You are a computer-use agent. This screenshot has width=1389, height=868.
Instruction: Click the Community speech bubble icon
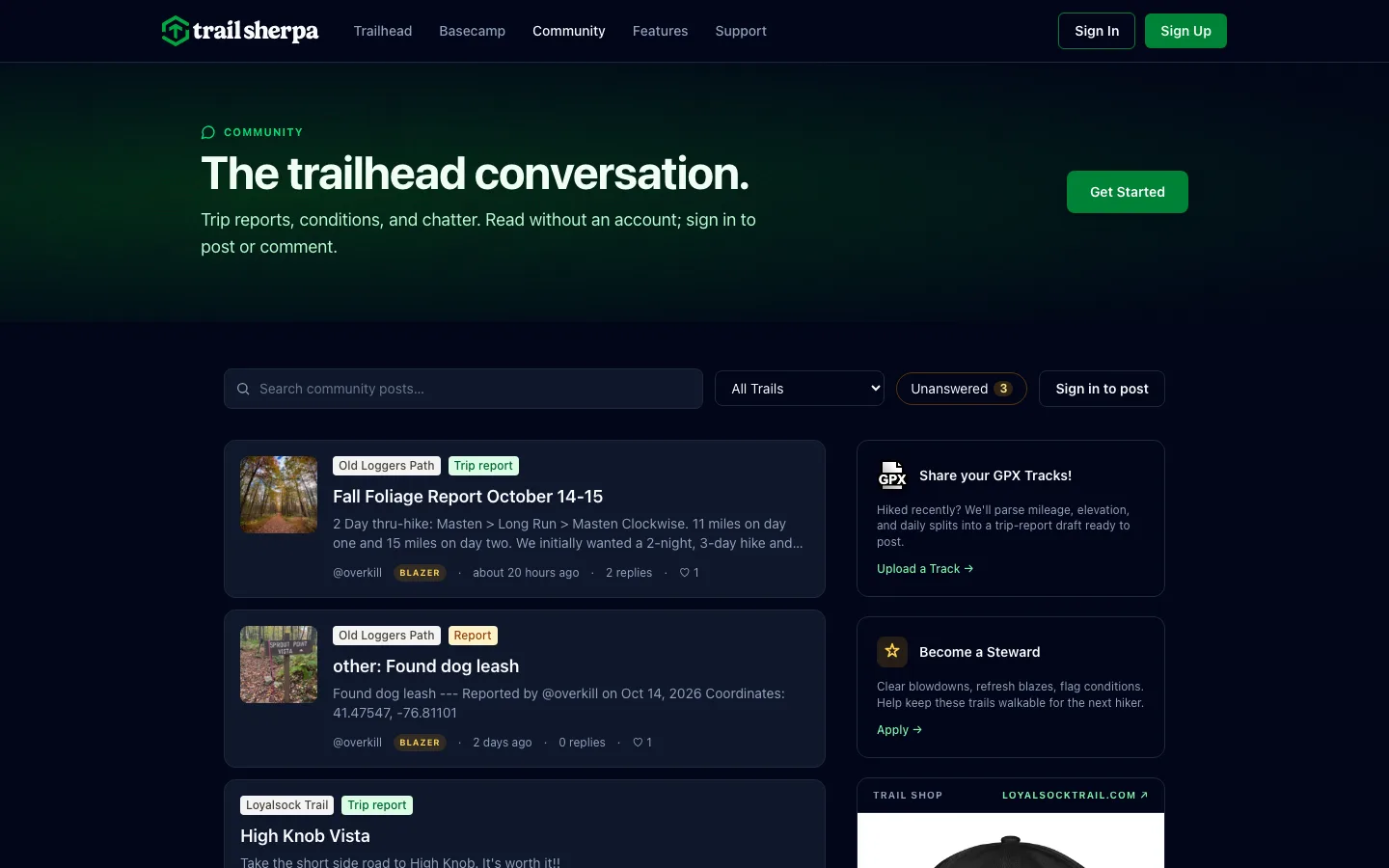click(x=207, y=132)
